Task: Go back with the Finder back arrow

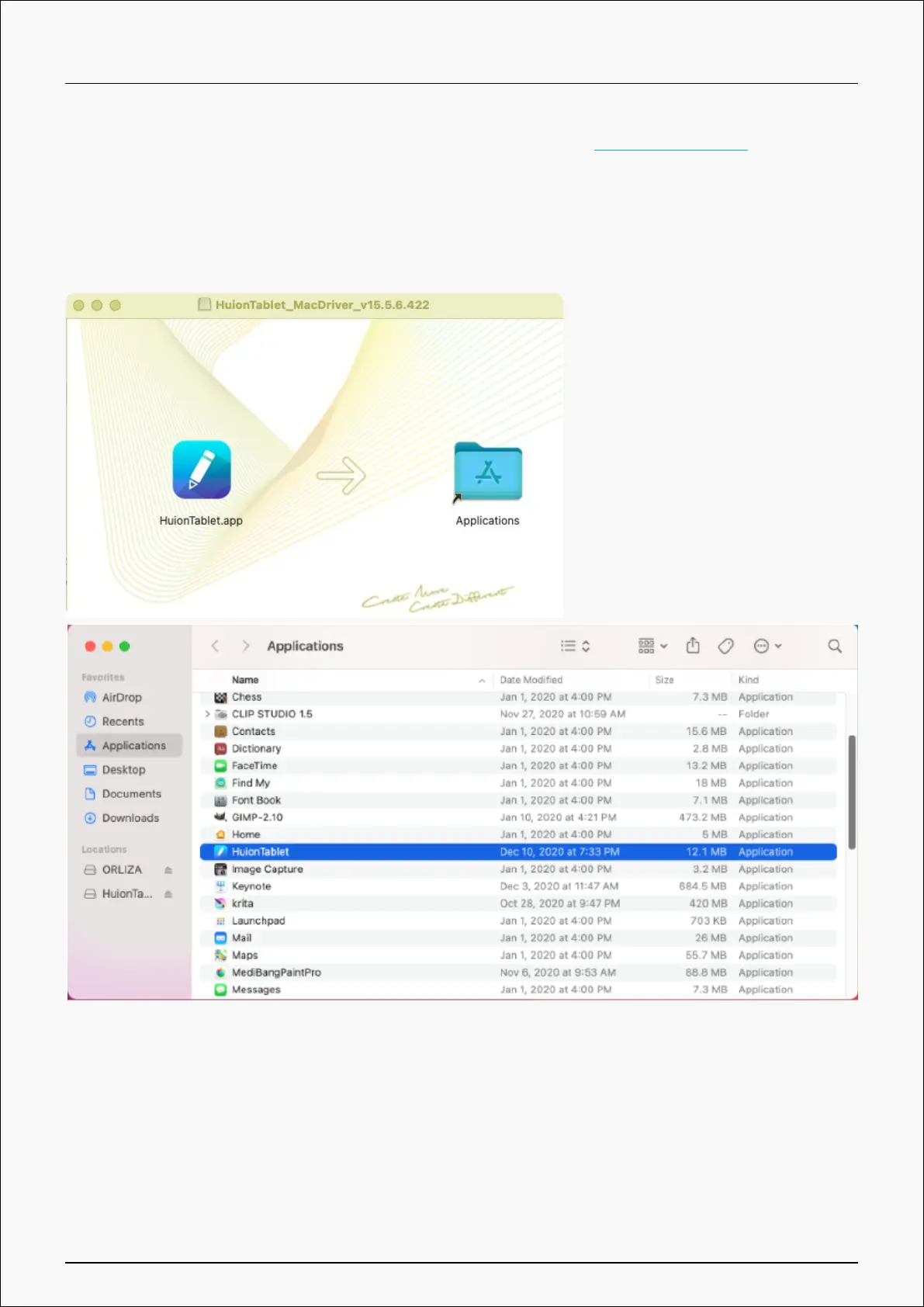Action: (216, 646)
